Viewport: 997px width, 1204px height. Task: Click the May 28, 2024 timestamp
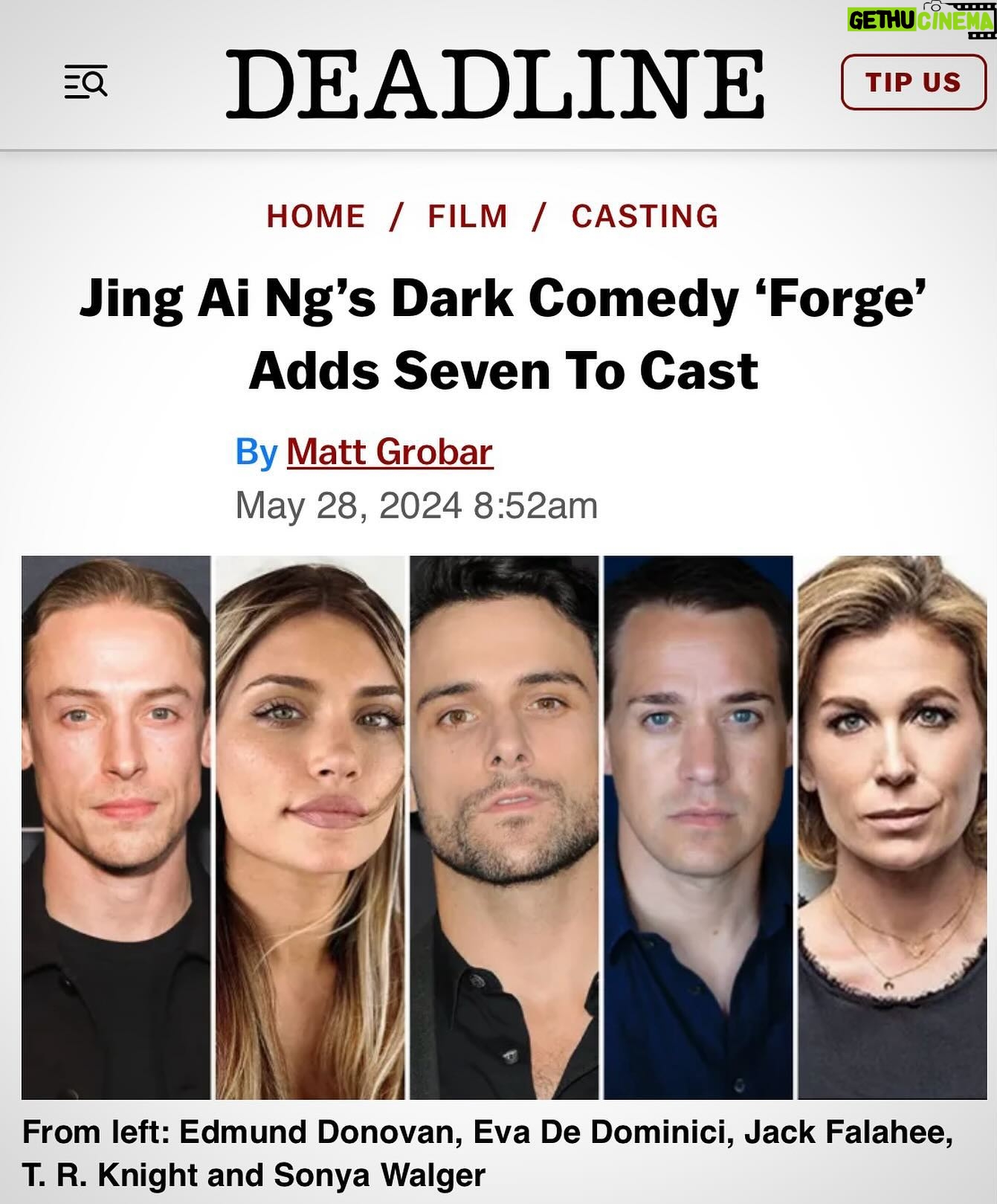(416, 506)
